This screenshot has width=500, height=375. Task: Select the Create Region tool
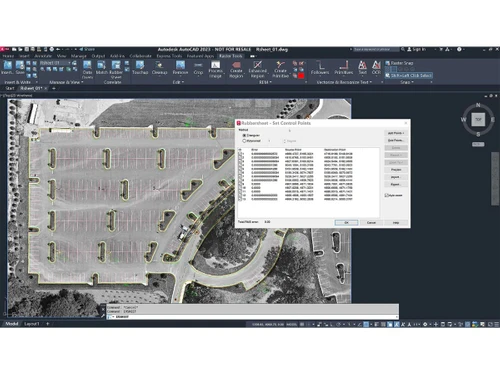(236, 69)
